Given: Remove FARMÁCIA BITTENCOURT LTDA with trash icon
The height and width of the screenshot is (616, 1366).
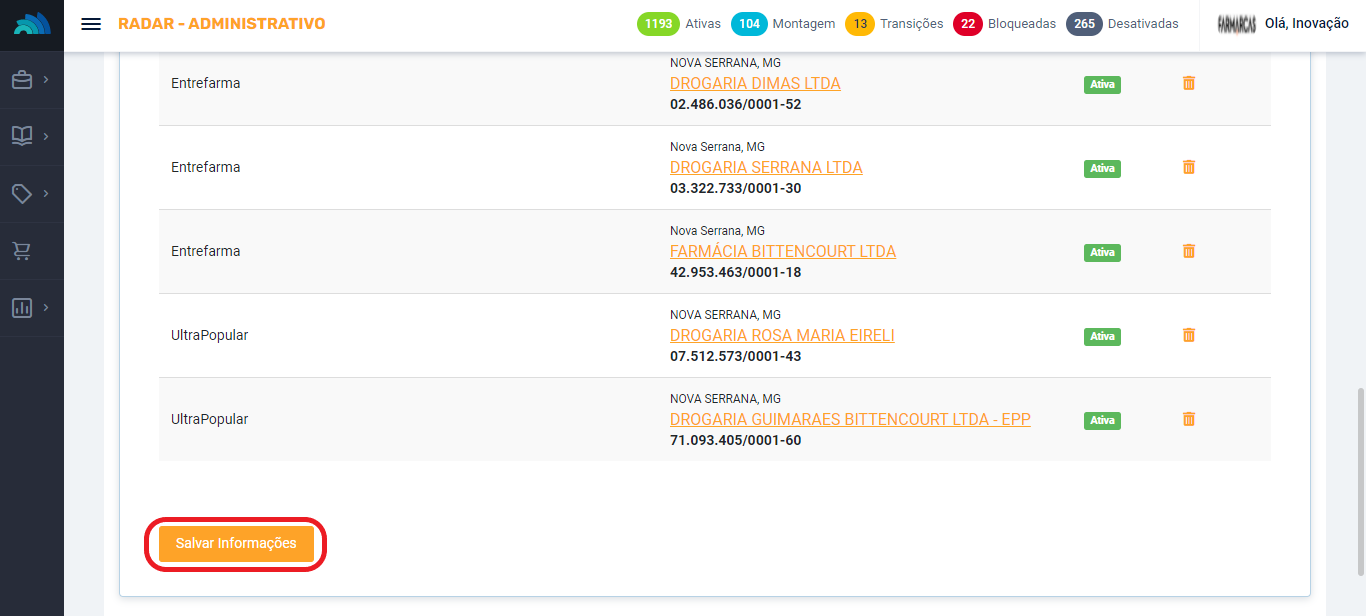Looking at the screenshot, I should pos(1188,251).
